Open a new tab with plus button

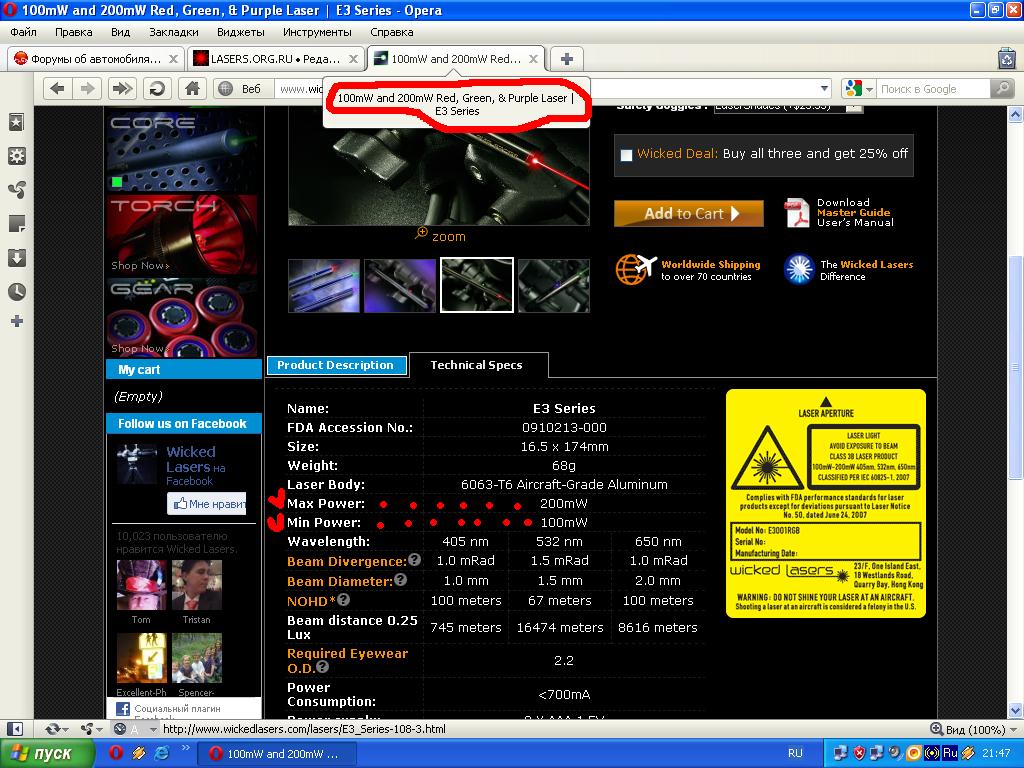click(567, 59)
